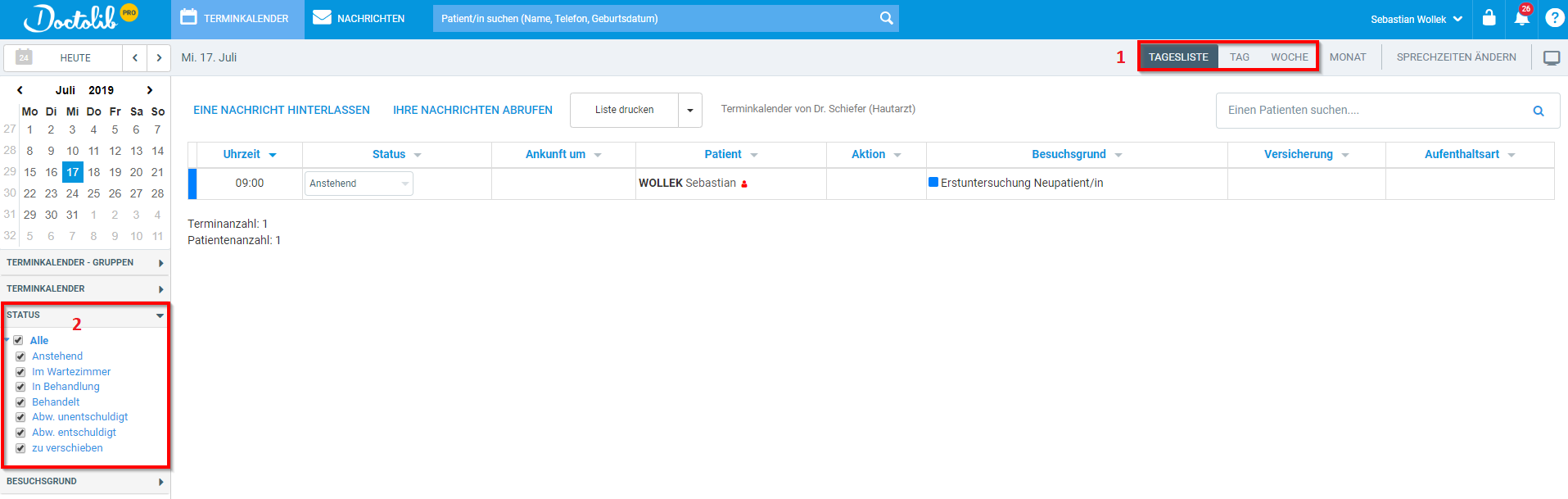Toggle the zu verschieben checkbox
1568x499 pixels.
click(x=20, y=448)
